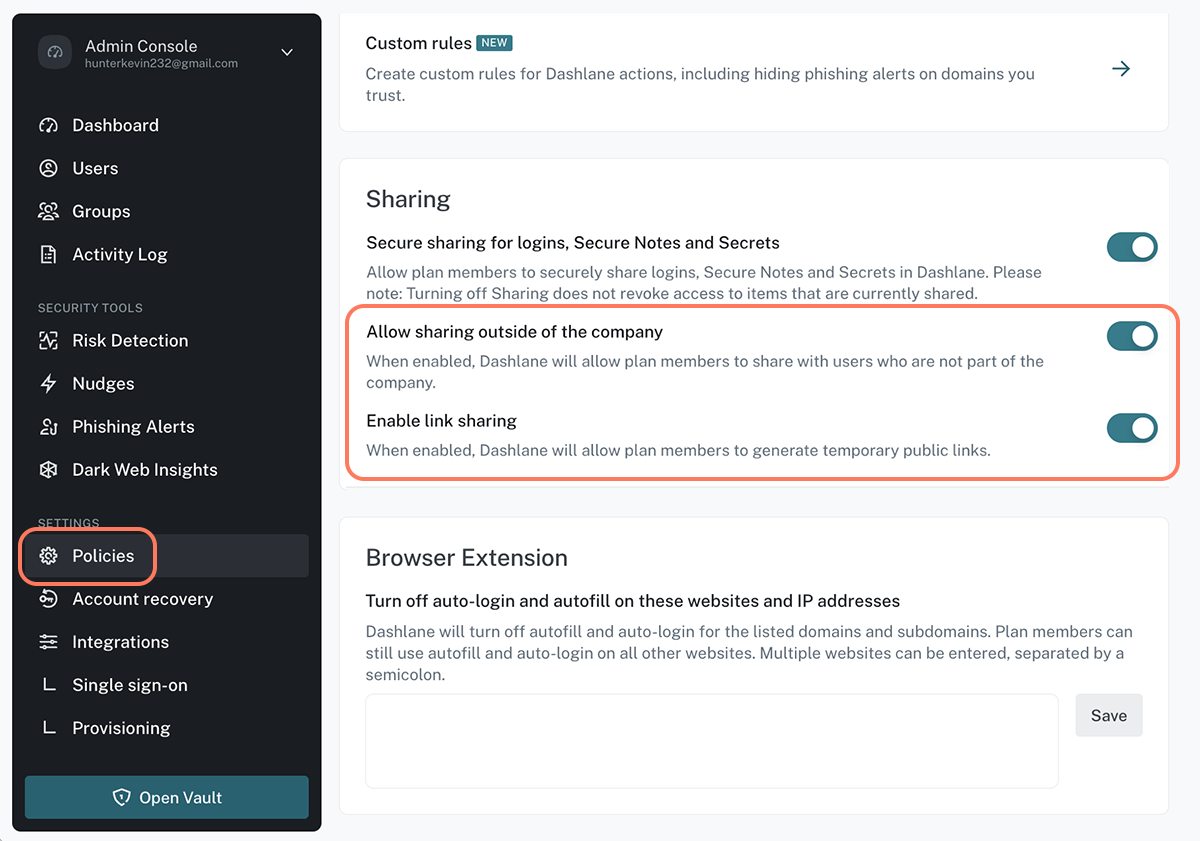Click the Nudges lightning bolt icon
The image size is (1200, 841).
click(x=48, y=383)
